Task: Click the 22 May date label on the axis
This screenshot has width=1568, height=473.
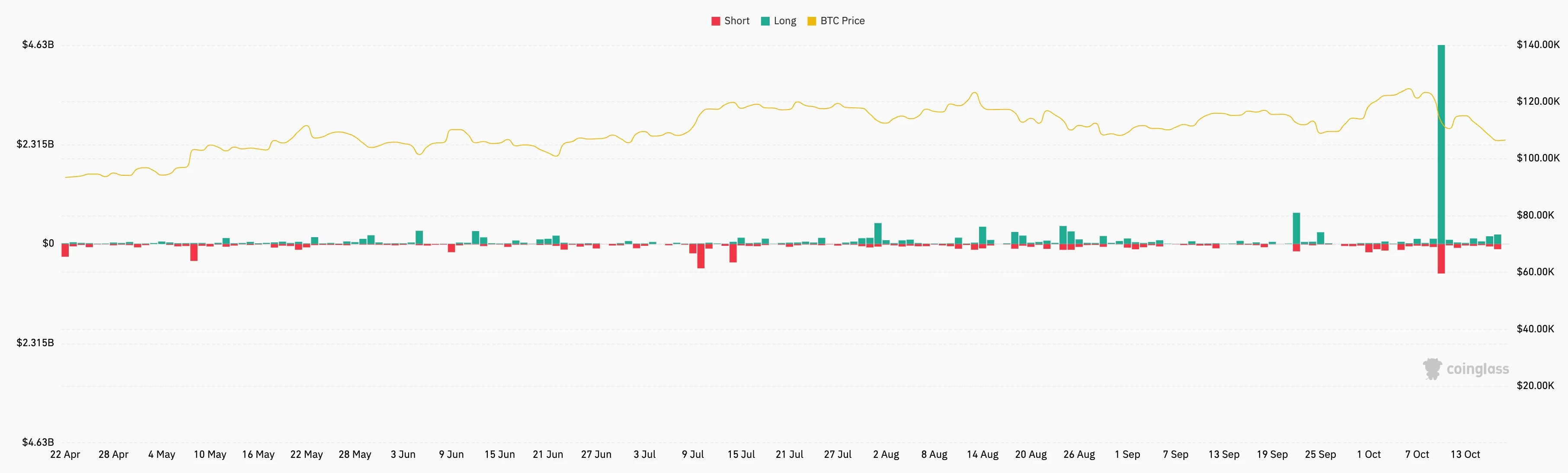Action: point(306,454)
